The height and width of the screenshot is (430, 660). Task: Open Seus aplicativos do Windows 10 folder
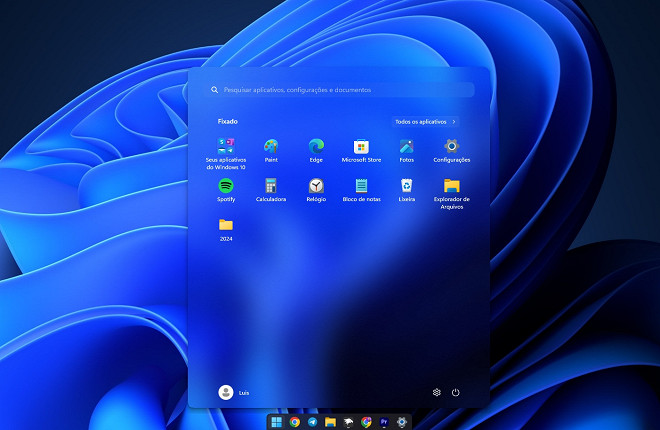point(226,154)
